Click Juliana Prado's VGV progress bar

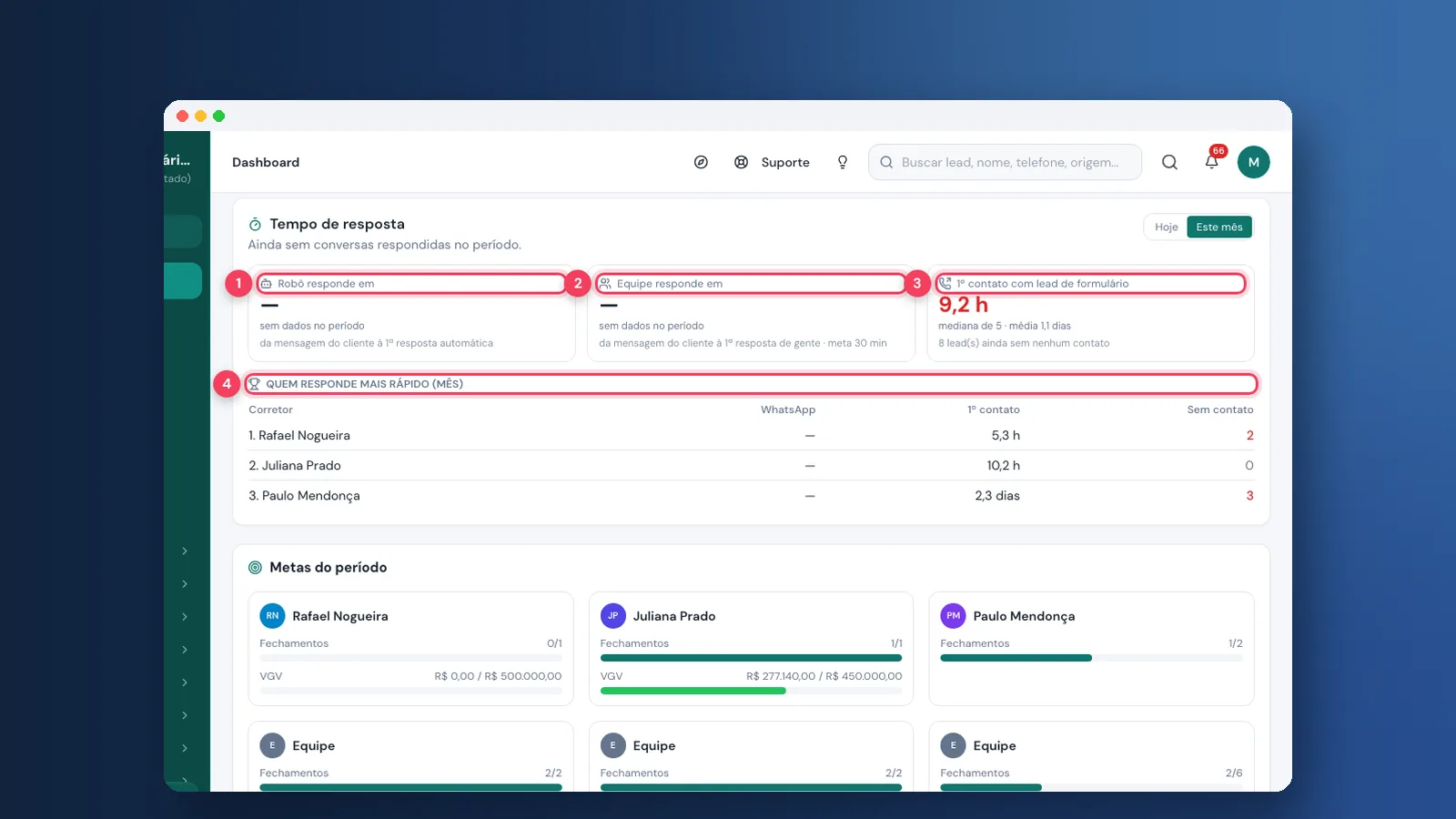point(751,691)
